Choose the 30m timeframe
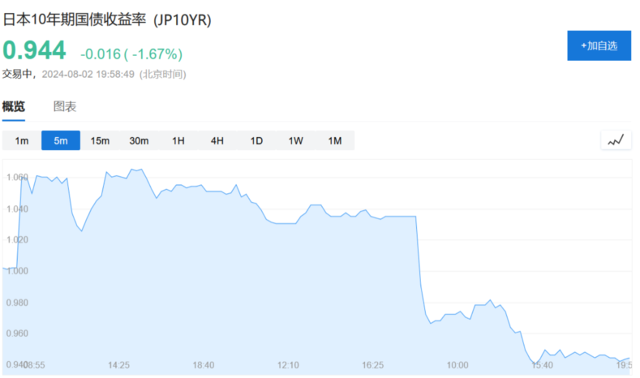The image size is (640, 378). (139, 140)
